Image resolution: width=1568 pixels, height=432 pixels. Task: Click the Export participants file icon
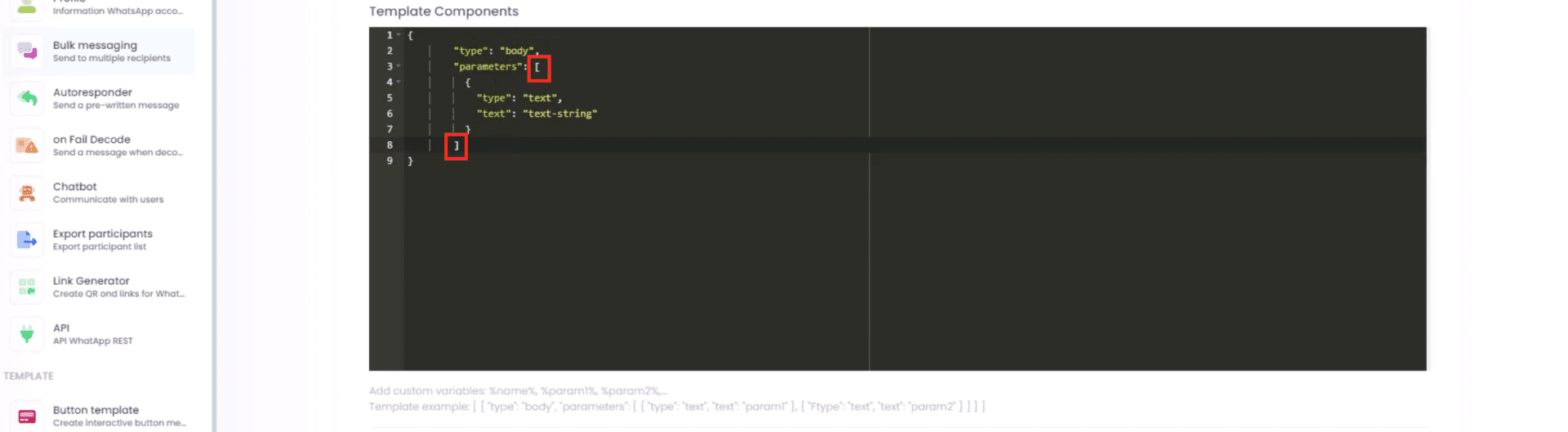[x=27, y=240]
